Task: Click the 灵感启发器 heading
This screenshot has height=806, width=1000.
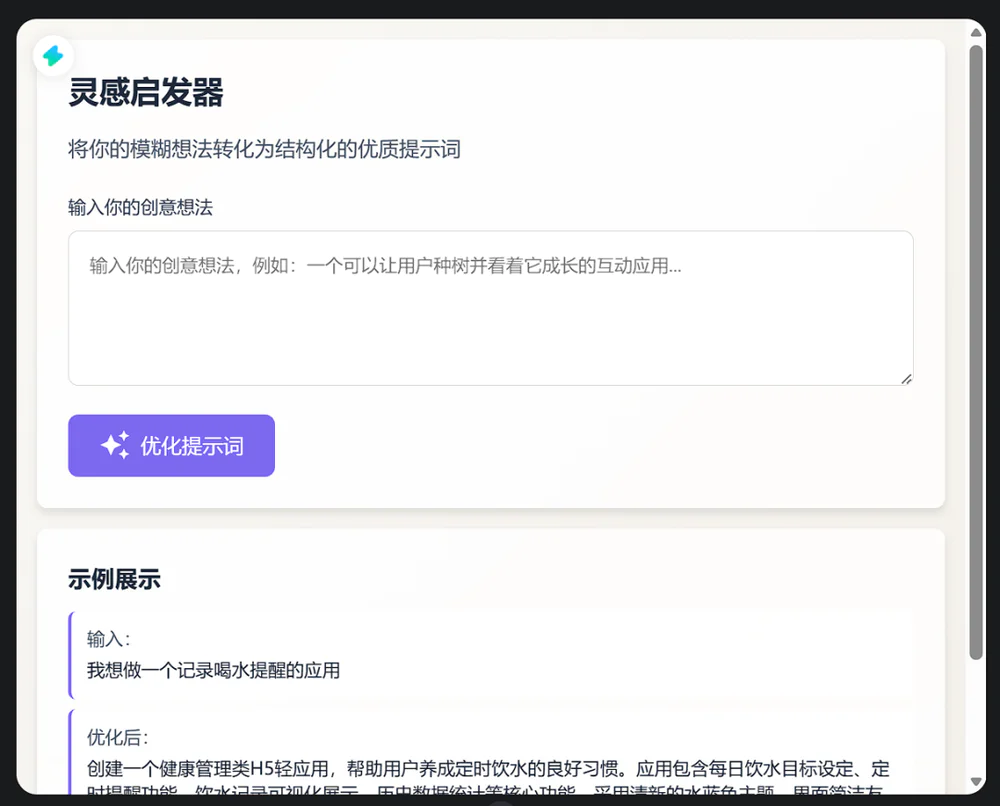Action: (146, 92)
